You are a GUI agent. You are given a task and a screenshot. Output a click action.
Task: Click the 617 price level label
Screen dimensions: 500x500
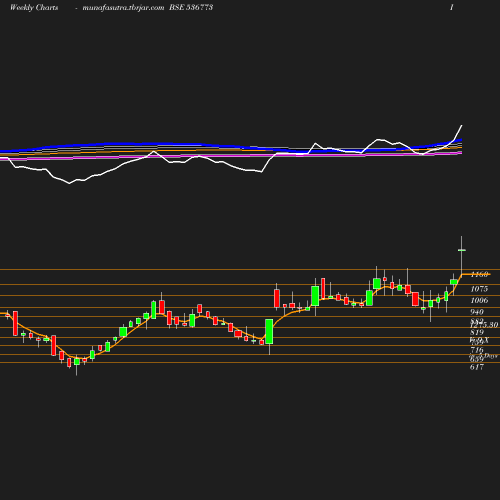pyautogui.click(x=477, y=367)
